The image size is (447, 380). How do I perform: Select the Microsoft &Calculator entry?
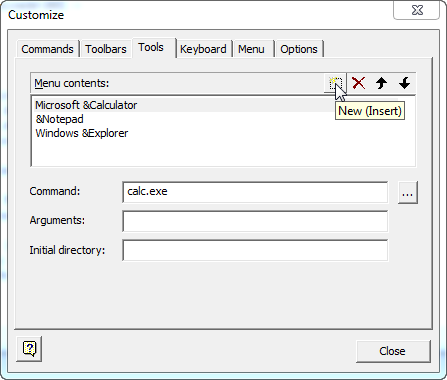click(216, 105)
